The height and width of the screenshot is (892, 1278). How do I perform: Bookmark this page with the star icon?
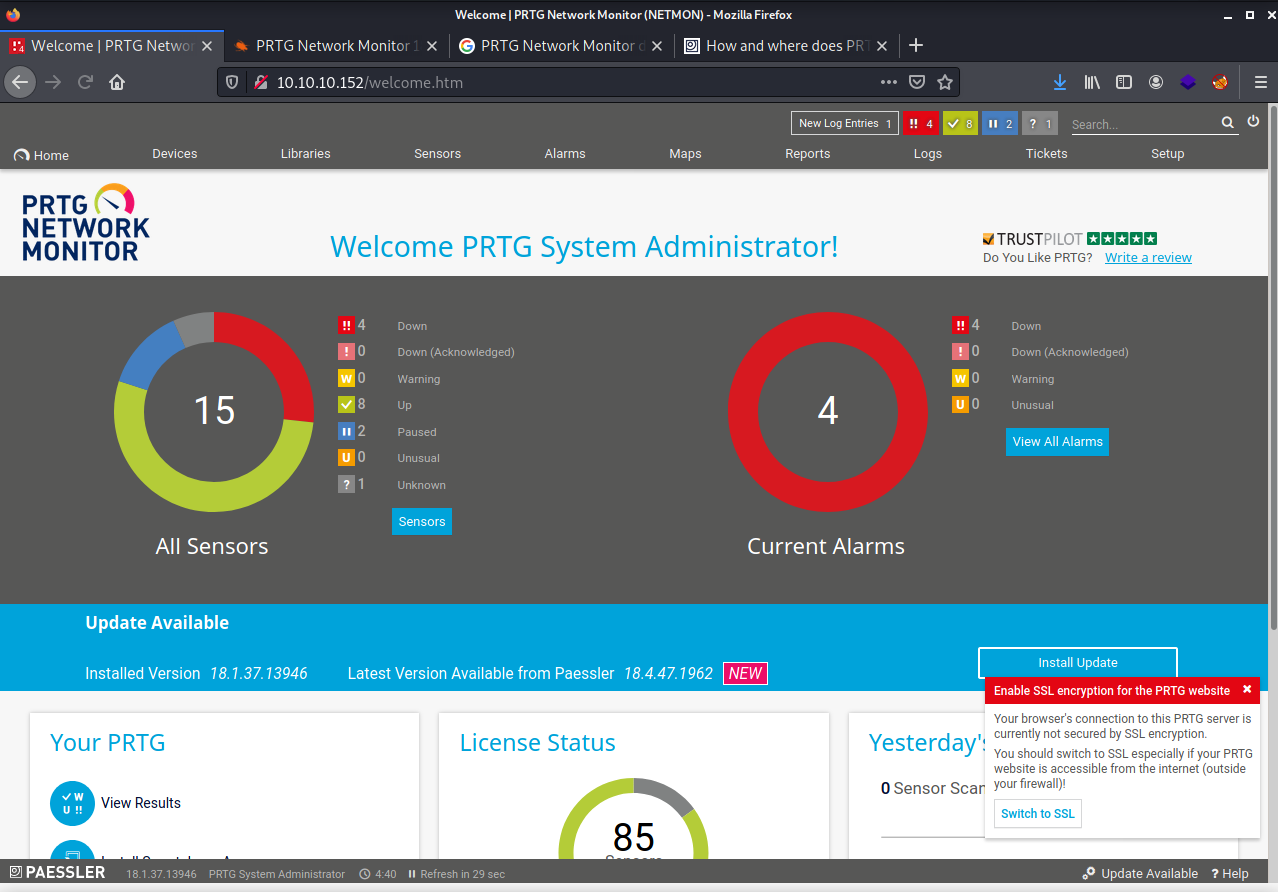tap(945, 82)
